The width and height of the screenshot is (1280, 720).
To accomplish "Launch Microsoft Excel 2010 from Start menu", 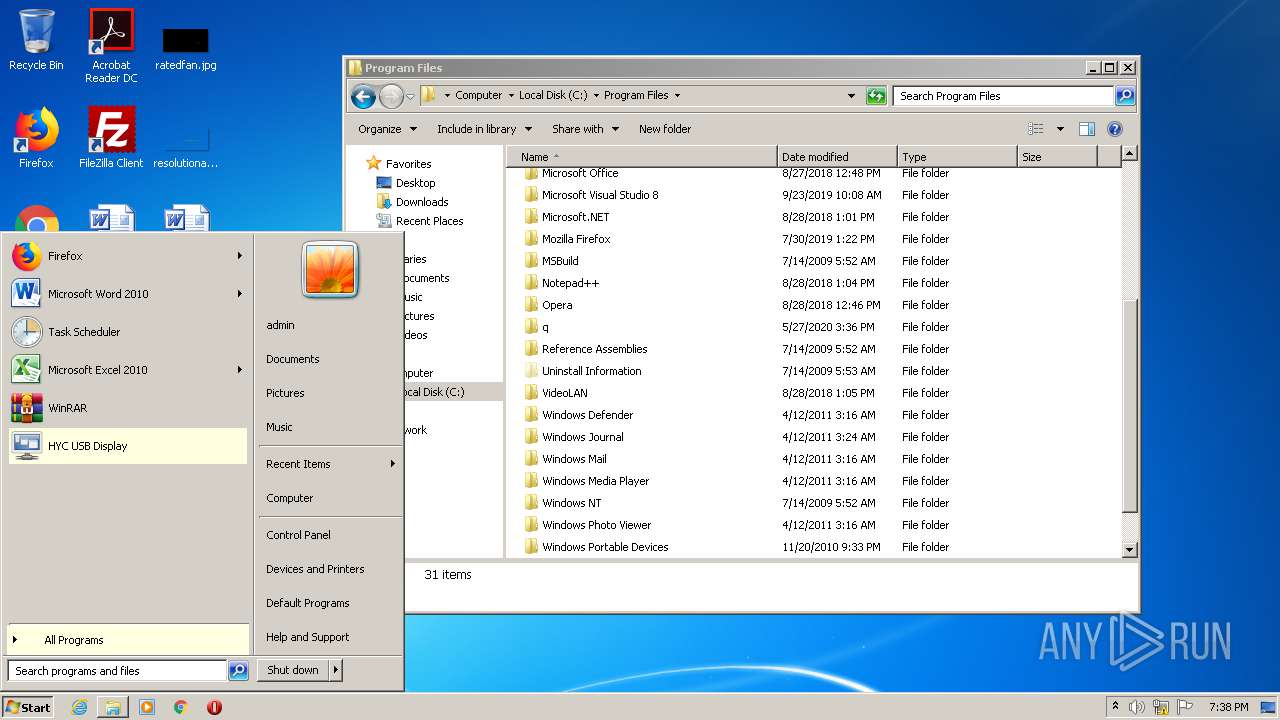I will coord(128,370).
